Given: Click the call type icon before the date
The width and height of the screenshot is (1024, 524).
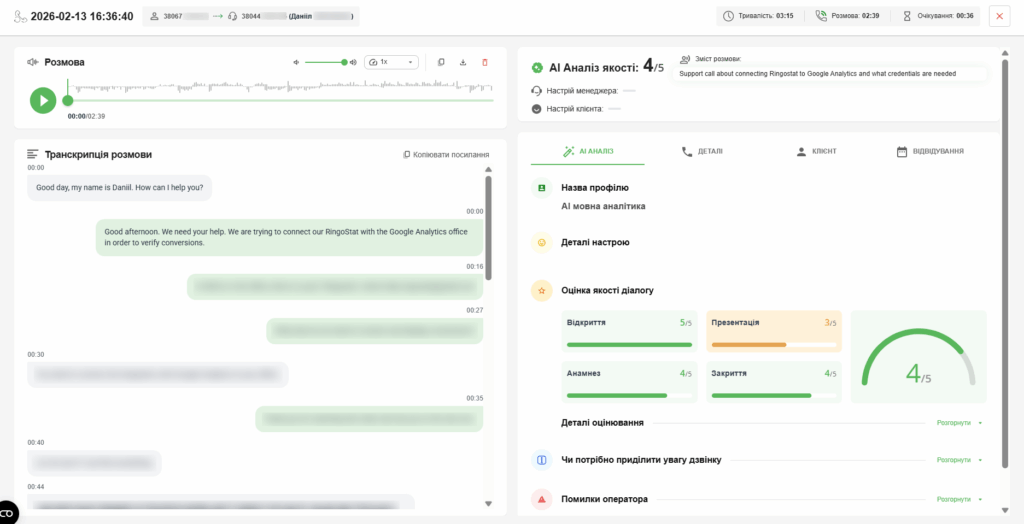Looking at the screenshot, I should pyautogui.click(x=20, y=16).
